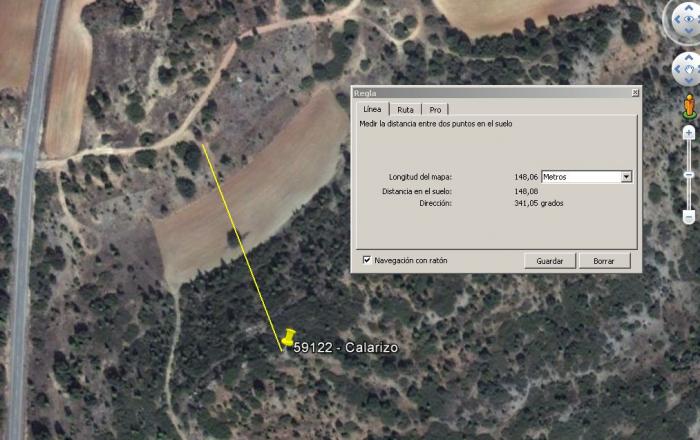Click the Borrar button
Image resolution: width=700 pixels, height=440 pixels.
pyautogui.click(x=604, y=261)
